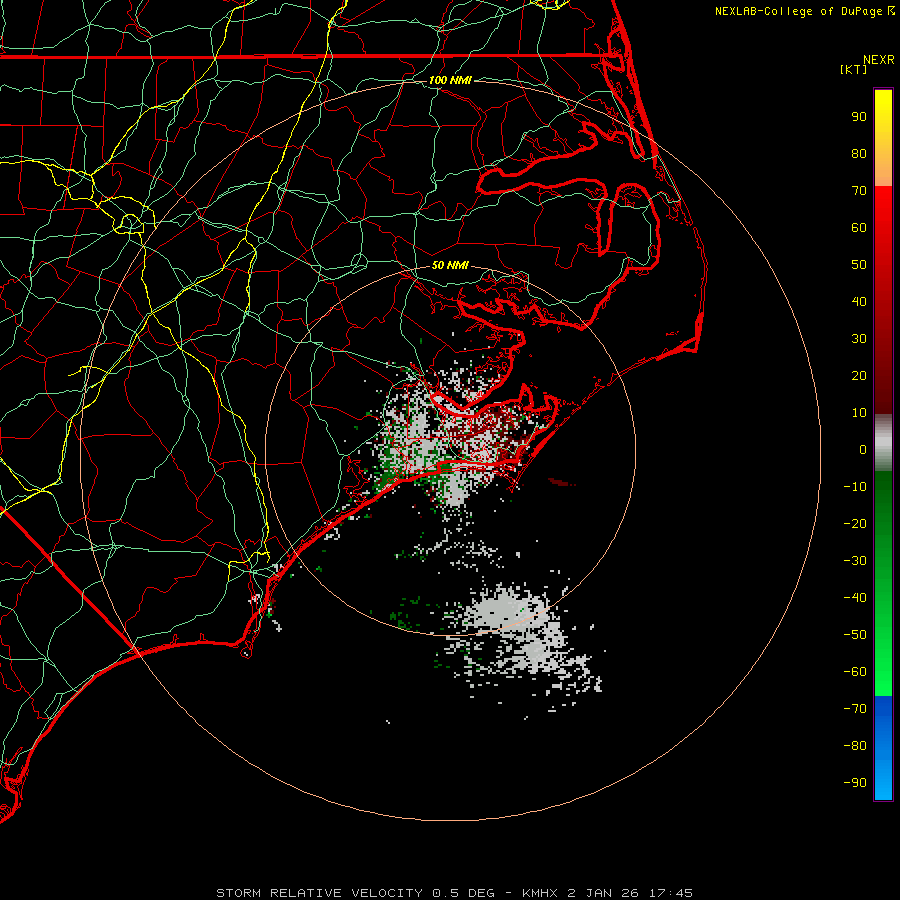Click the NEXR label above the color bar
Image resolution: width=900 pixels, height=900 pixels.
coord(879,60)
